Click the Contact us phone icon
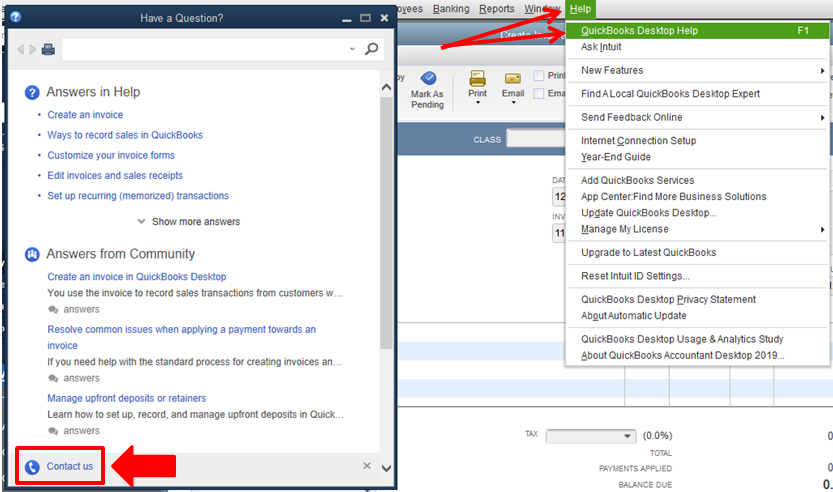Viewport: 833px width, 492px height. point(32,467)
